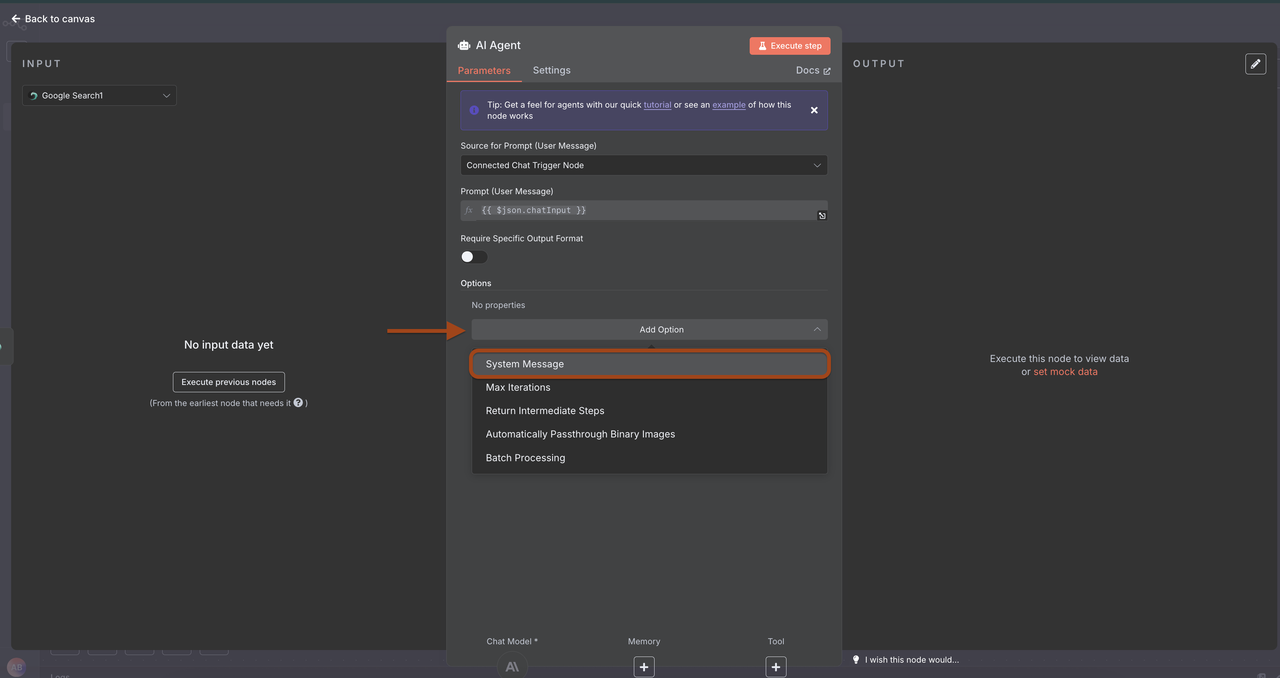Go back to canvas via arrow link
This screenshot has width=1280, height=678.
[x=53, y=18]
